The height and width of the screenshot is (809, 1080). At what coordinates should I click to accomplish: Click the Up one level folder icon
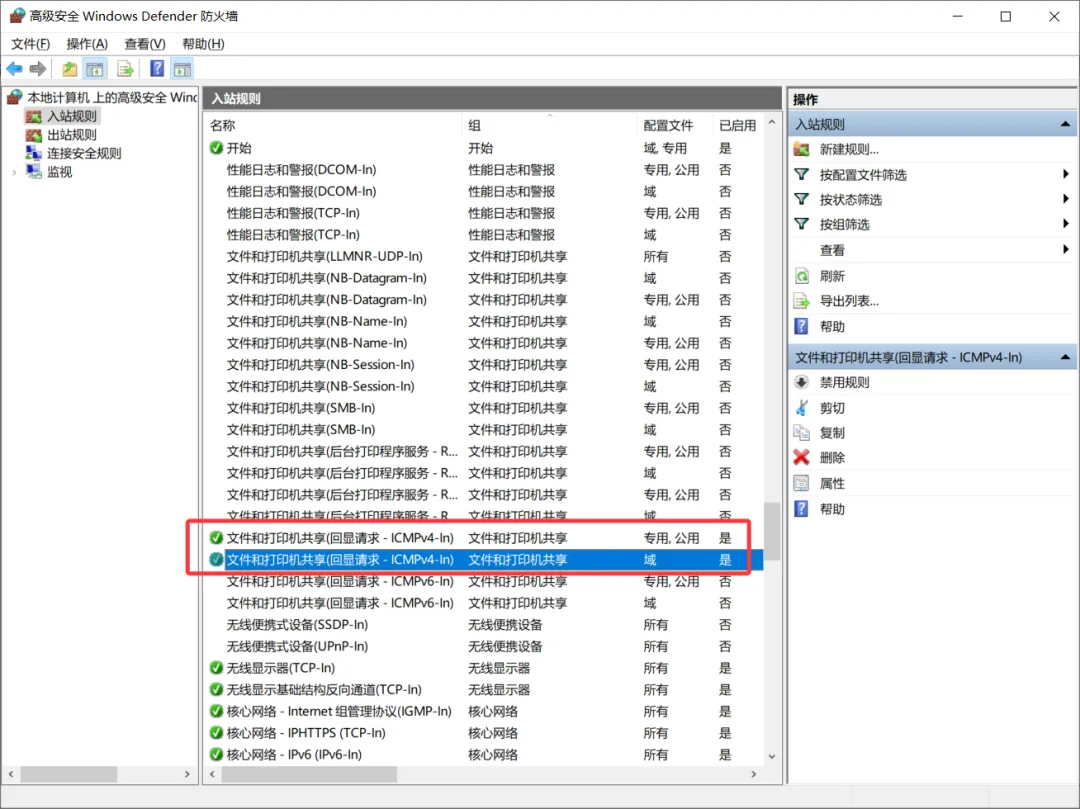pos(70,69)
